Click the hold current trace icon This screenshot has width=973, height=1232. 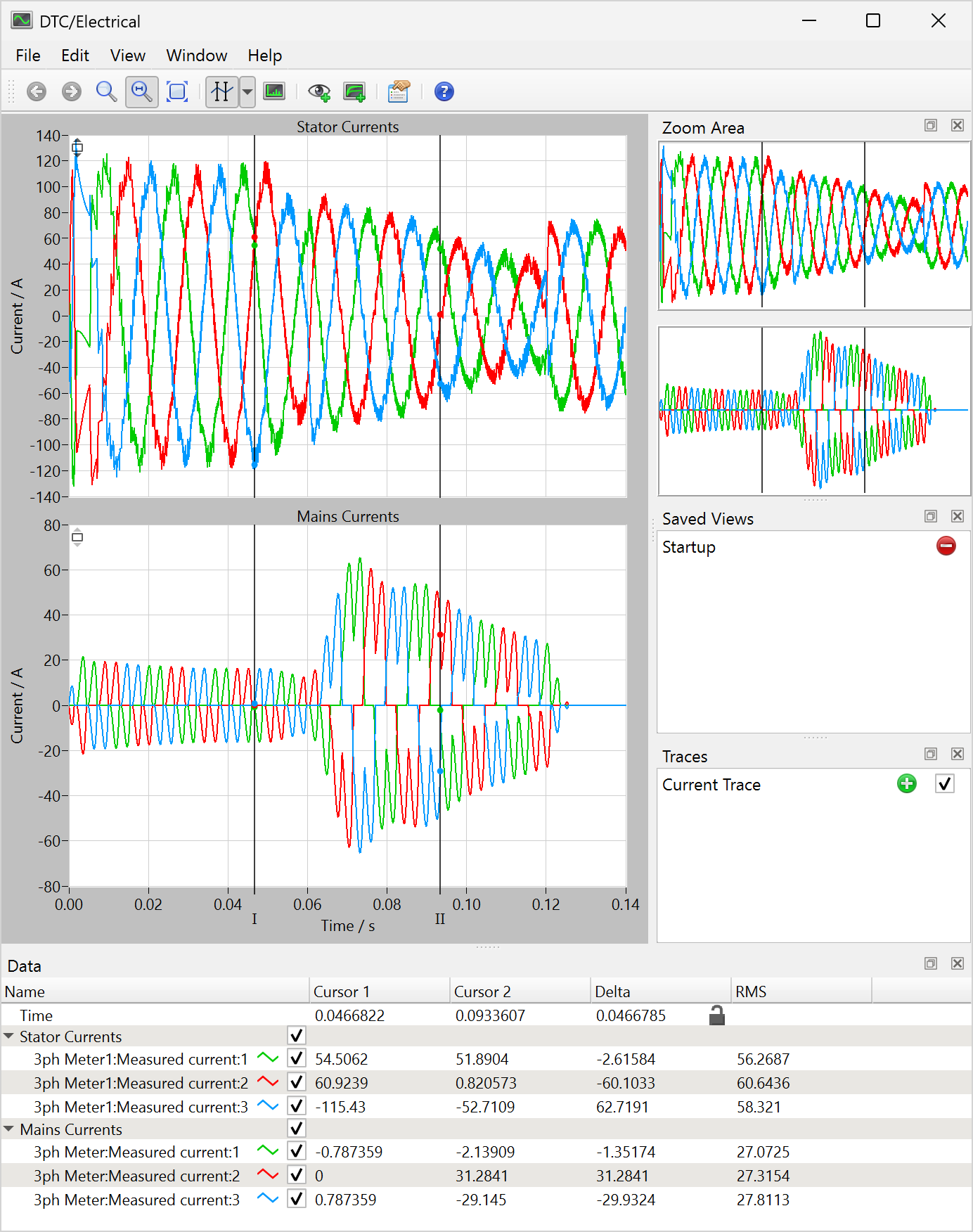(x=355, y=91)
